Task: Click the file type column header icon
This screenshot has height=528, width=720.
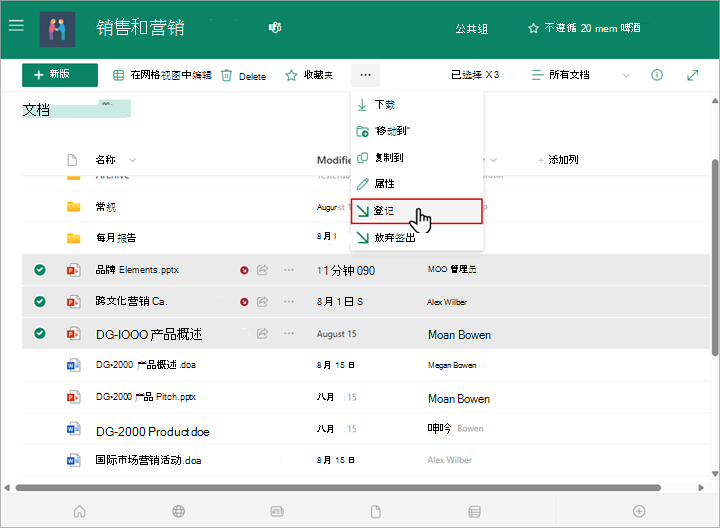Action: [x=72, y=160]
